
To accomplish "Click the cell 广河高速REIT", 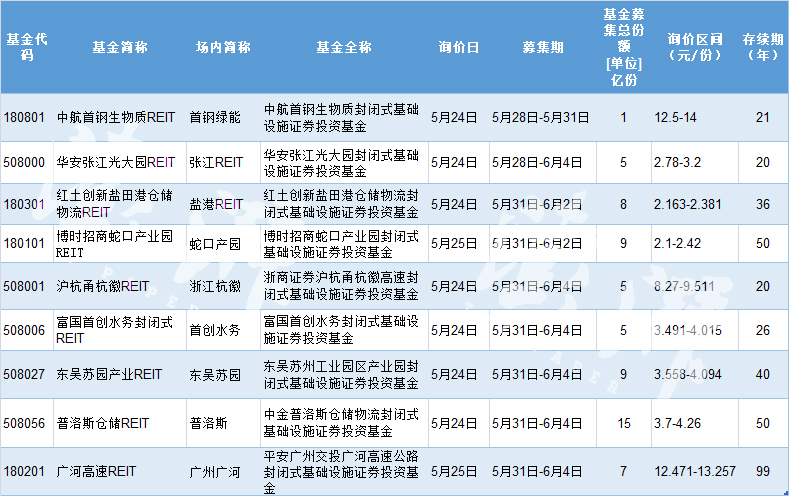I will pyautogui.click(x=96, y=471).
